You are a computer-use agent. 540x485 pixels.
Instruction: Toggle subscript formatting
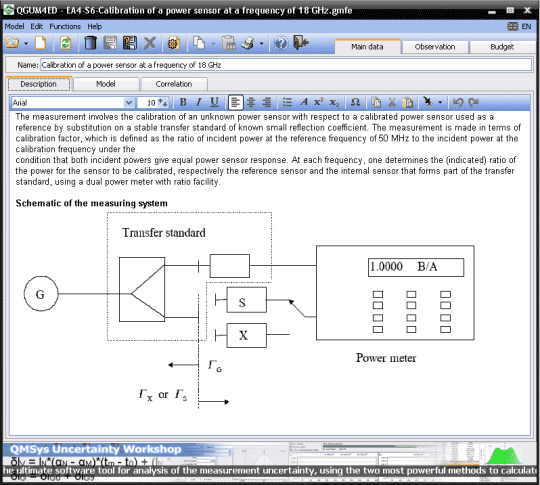coord(334,102)
